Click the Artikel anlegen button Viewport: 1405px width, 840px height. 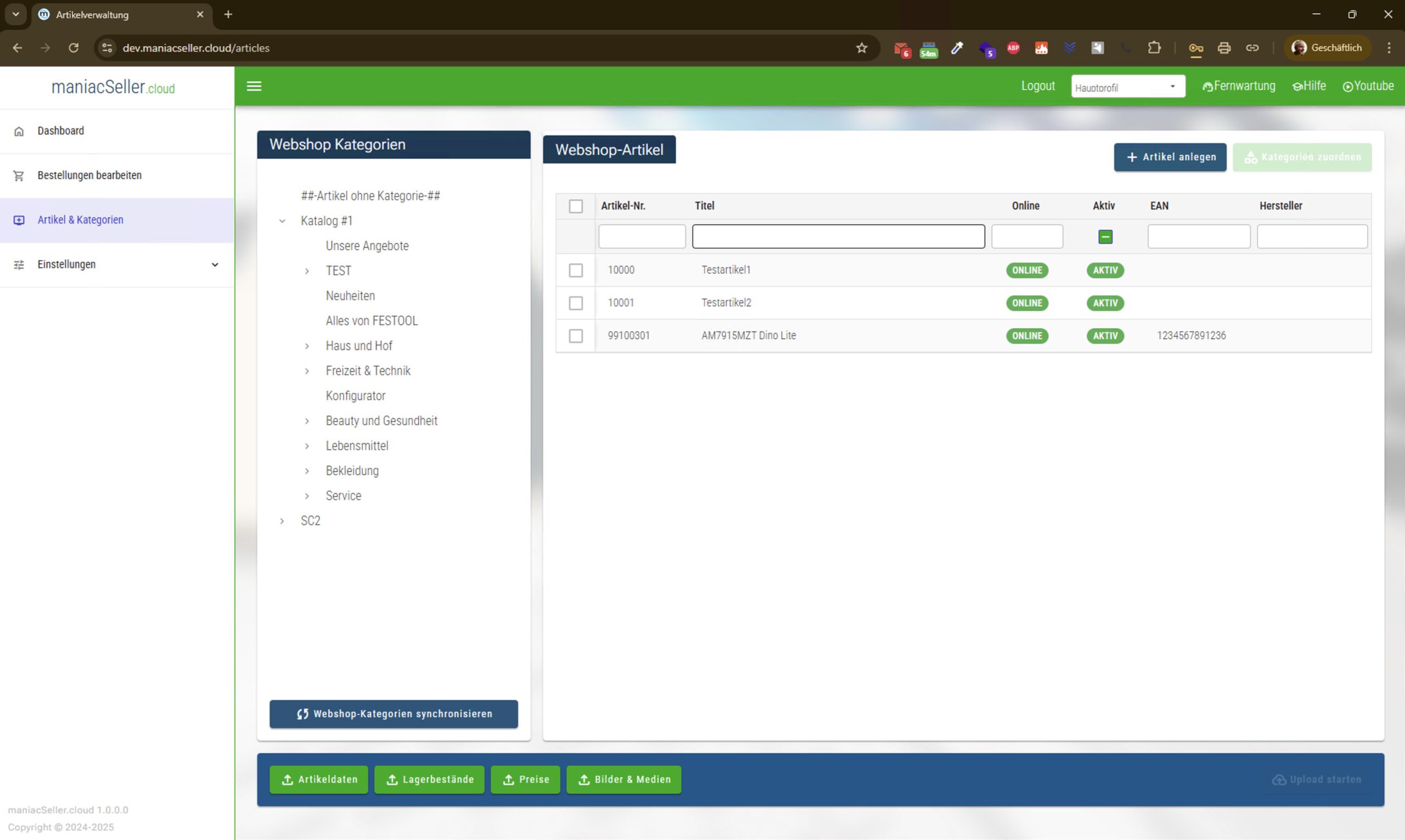pos(1170,157)
